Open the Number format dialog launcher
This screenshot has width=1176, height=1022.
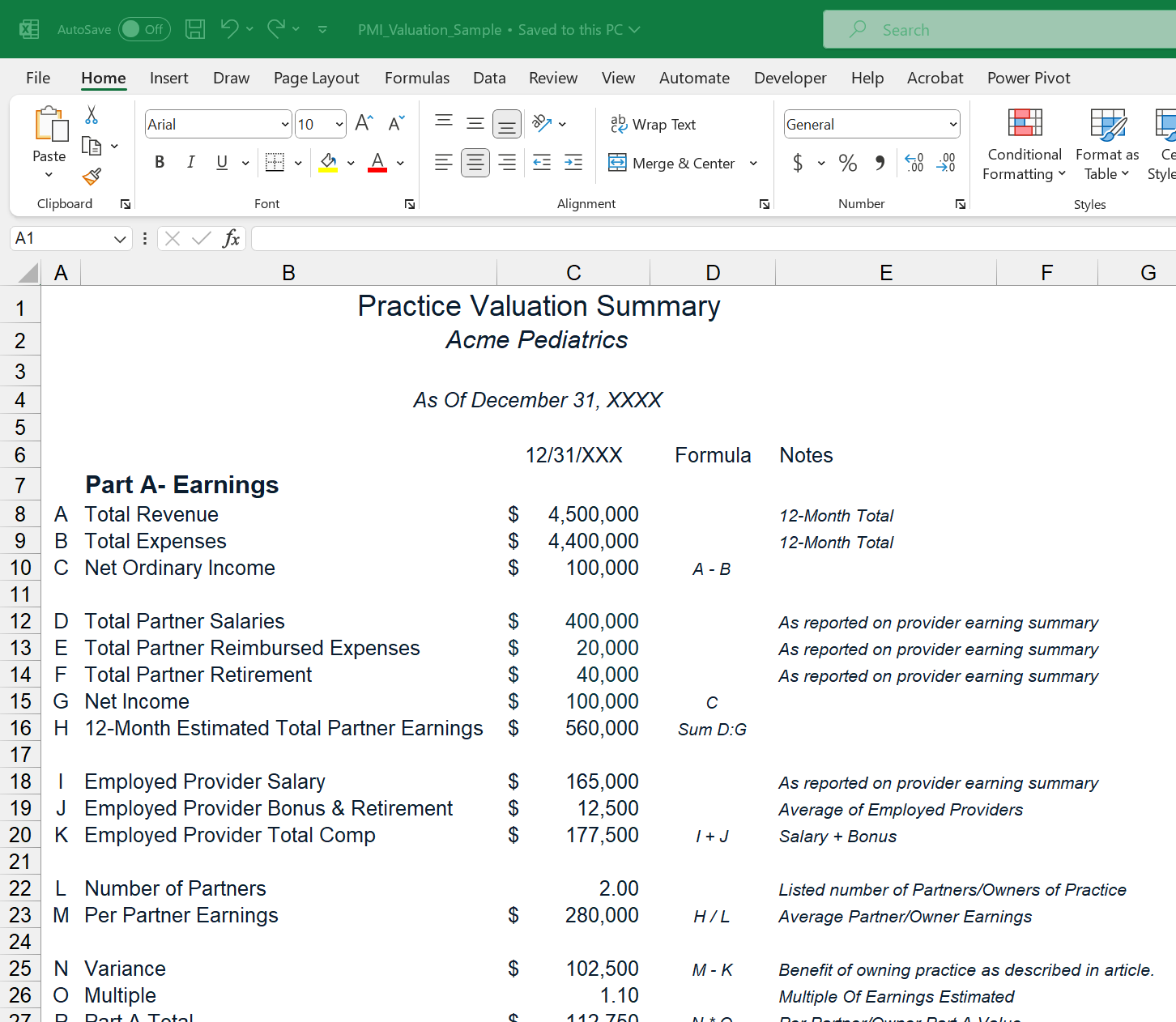click(x=961, y=204)
